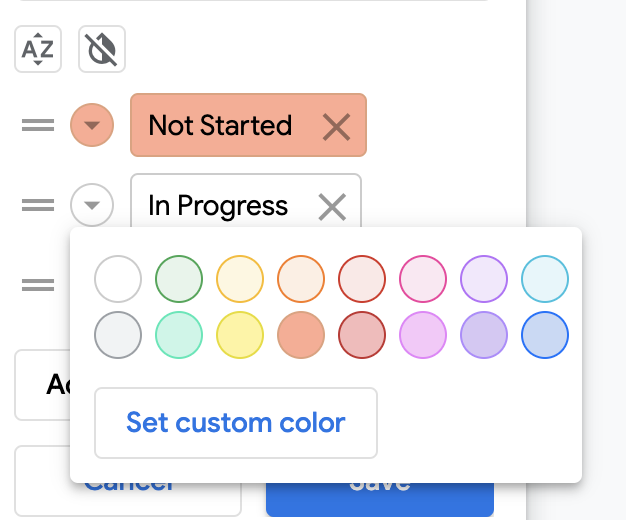
Task: Choose the gray color swatch
Action: point(118,334)
